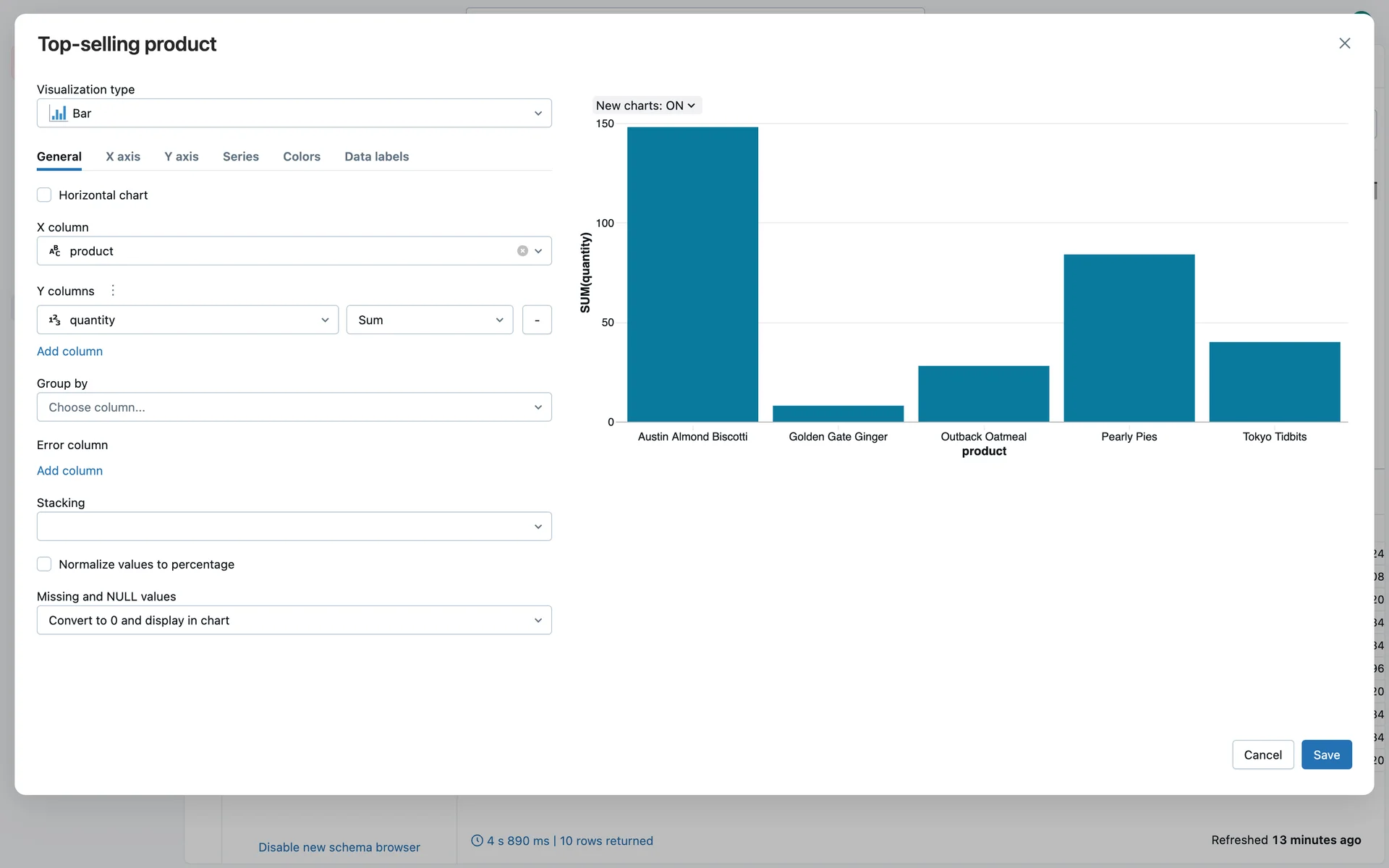Image resolution: width=1389 pixels, height=868 pixels.
Task: Toggle the New charts ON switcher
Action: [x=645, y=106]
